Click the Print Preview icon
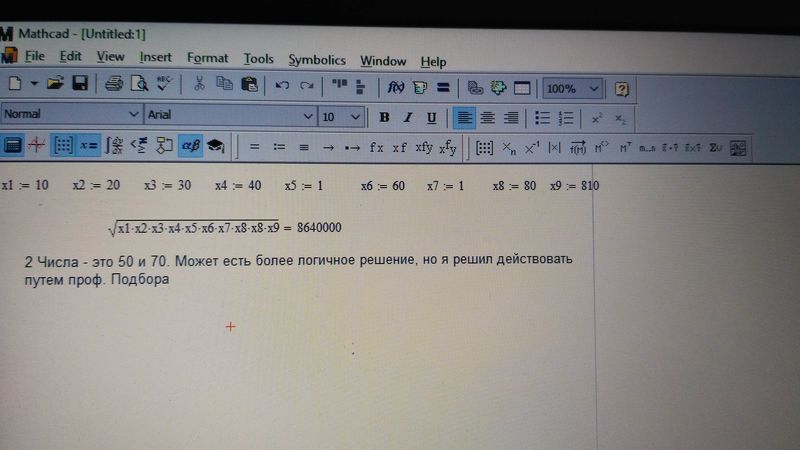 click(x=139, y=85)
